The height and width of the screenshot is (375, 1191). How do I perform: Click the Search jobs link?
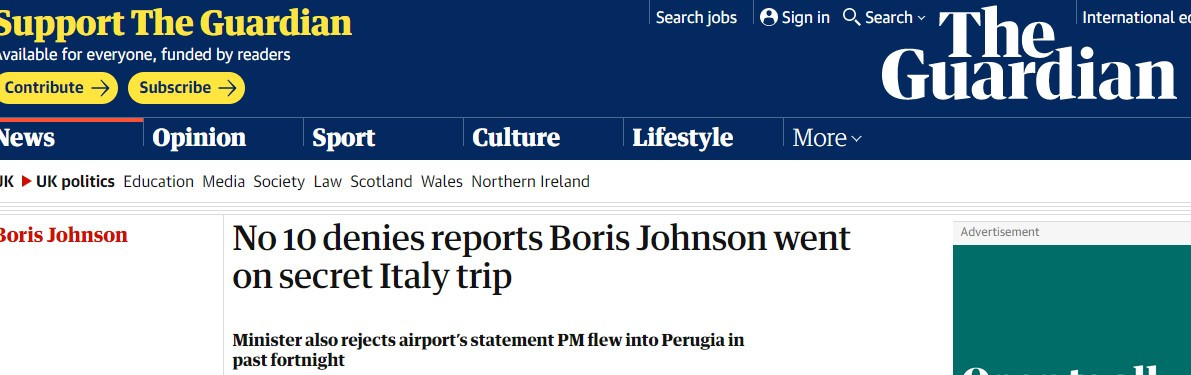coord(696,17)
